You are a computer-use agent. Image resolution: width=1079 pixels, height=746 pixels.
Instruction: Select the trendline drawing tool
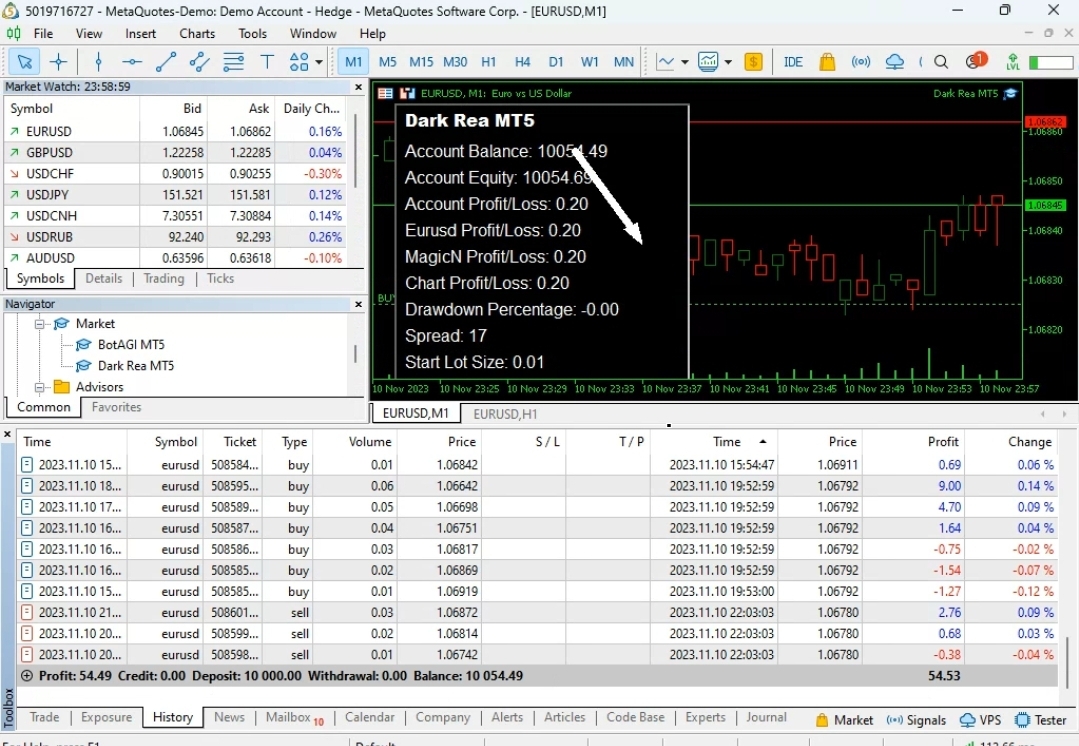[166, 62]
